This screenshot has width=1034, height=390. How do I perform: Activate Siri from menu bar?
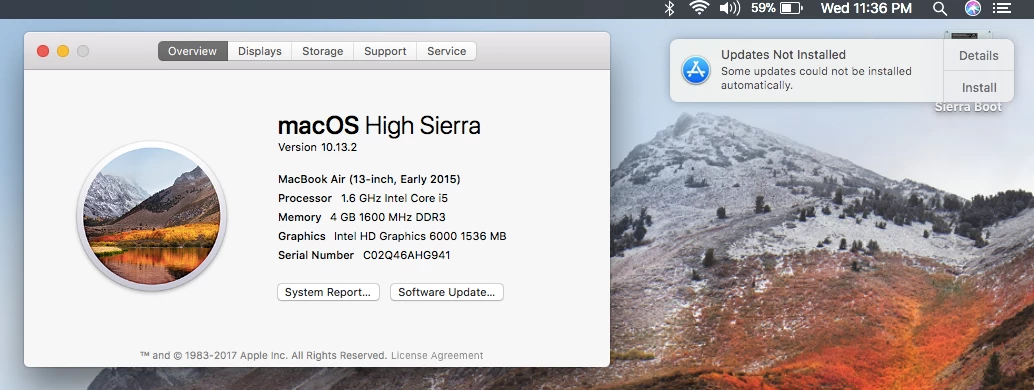[973, 9]
